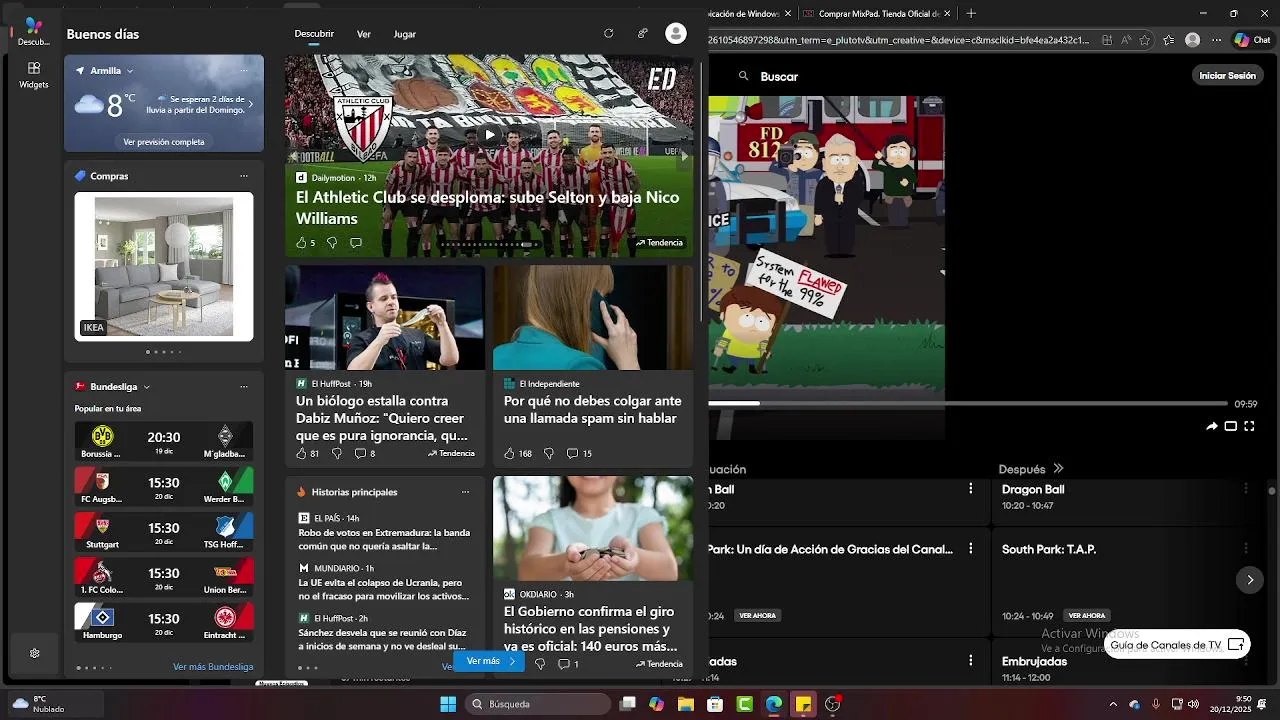
Task: Go to next featured story arrow
Action: point(684,156)
